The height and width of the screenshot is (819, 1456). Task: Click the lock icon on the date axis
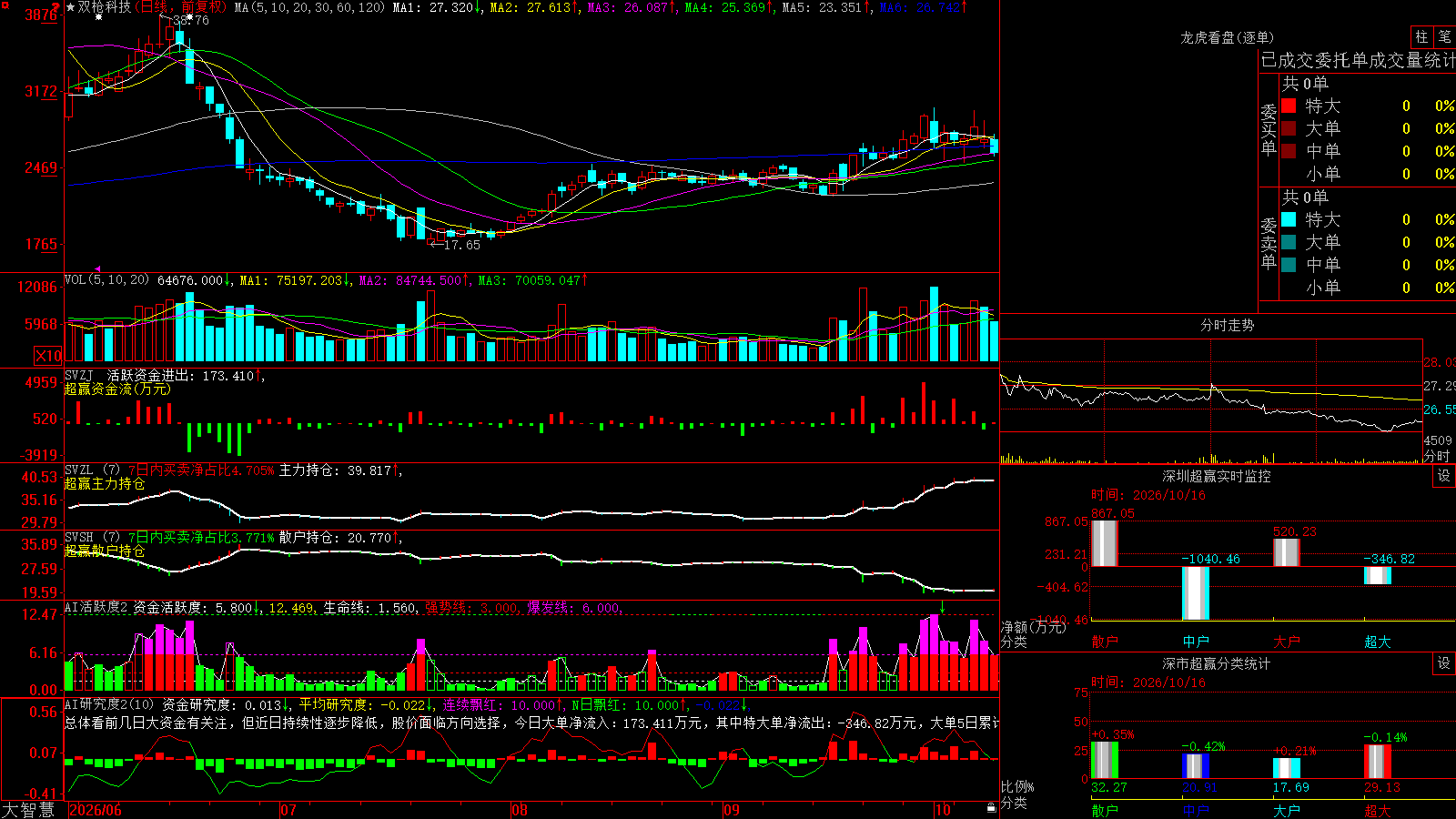click(x=991, y=807)
